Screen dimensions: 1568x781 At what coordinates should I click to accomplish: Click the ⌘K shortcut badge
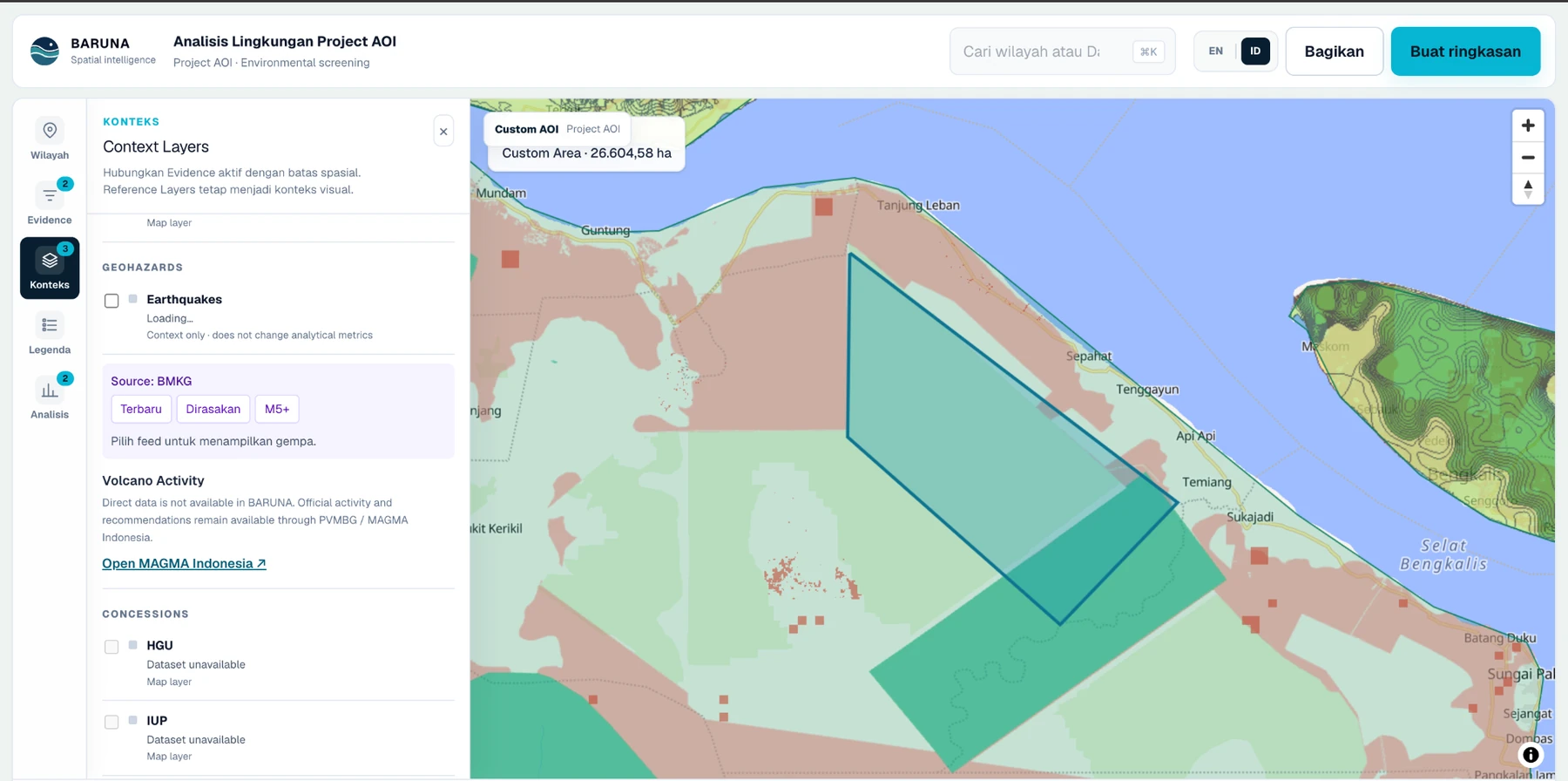point(1149,51)
